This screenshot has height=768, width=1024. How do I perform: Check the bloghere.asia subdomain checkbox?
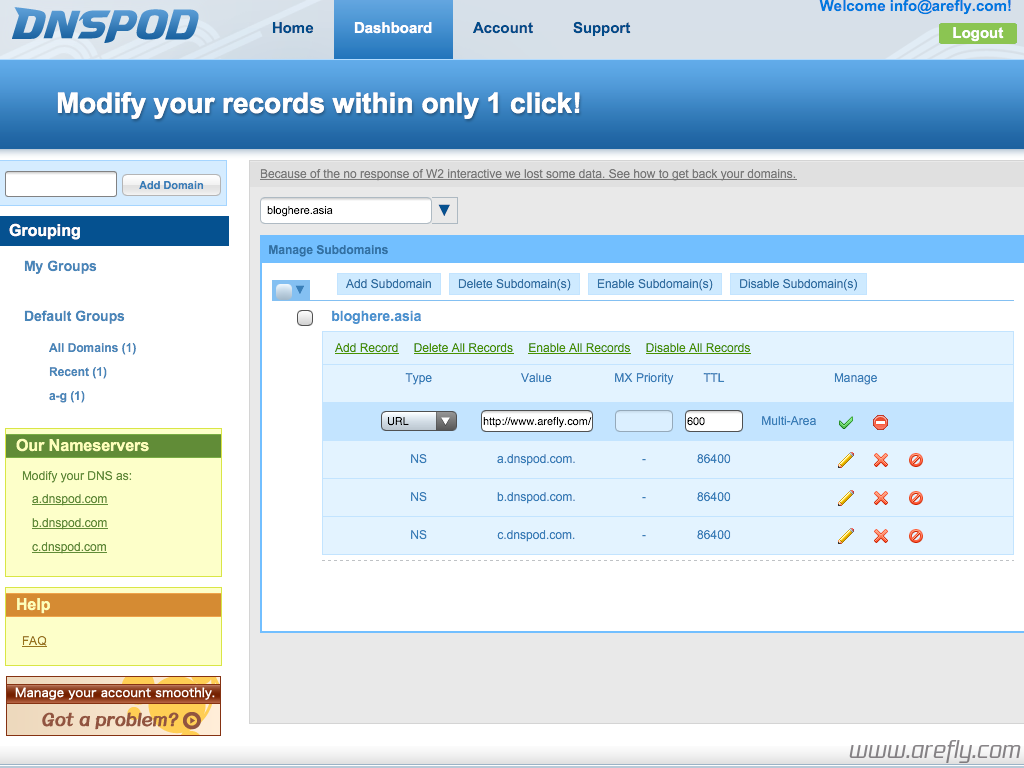click(x=305, y=318)
